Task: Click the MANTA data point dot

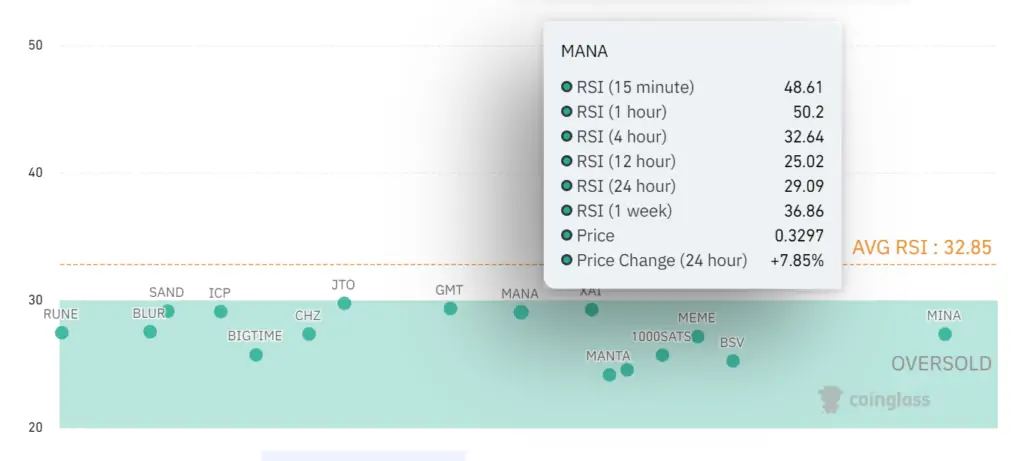Action: pyautogui.click(x=609, y=374)
